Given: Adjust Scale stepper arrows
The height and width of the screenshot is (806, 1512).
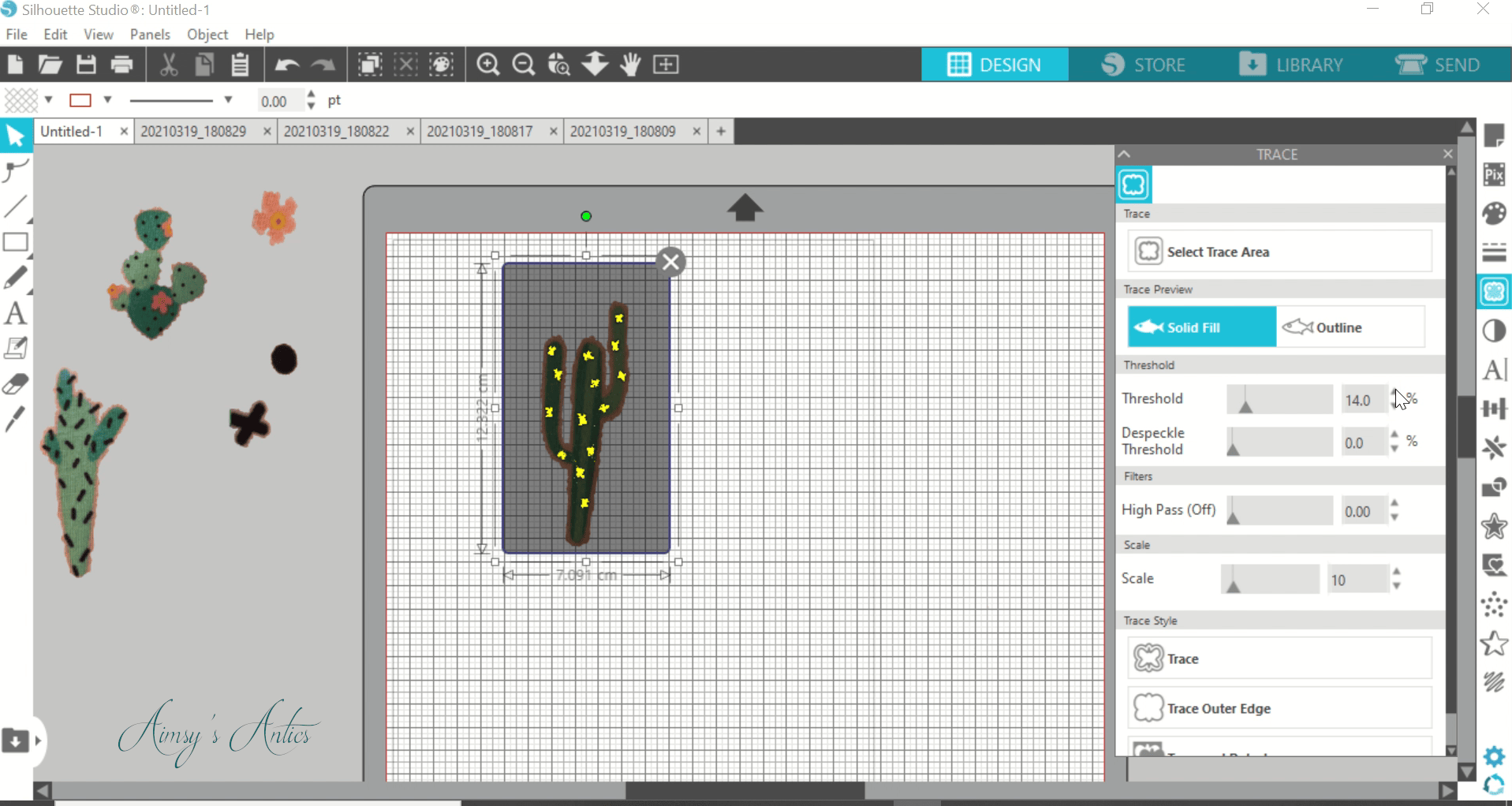Looking at the screenshot, I should pos(1396,579).
